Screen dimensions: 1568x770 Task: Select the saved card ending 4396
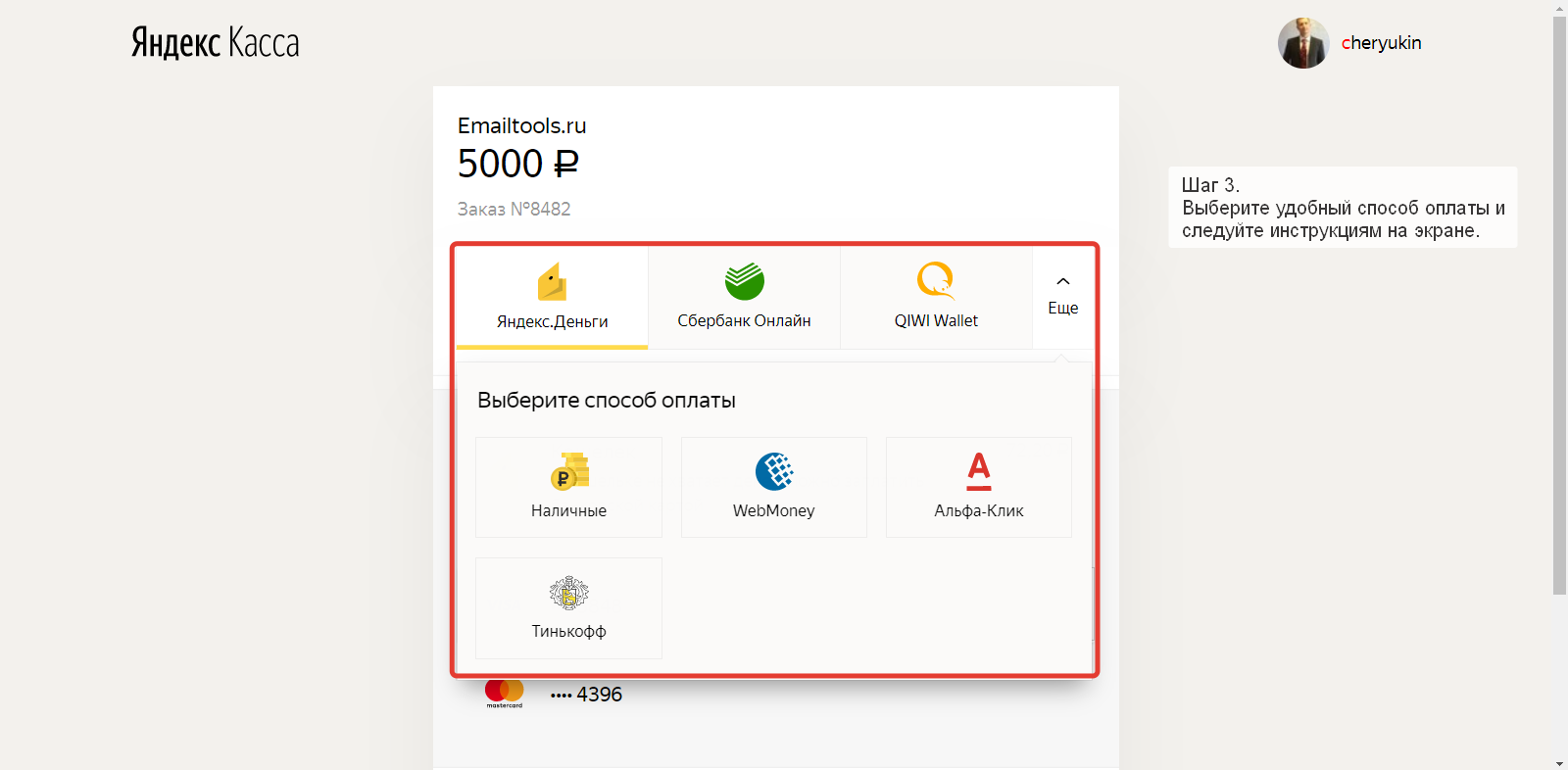586,695
